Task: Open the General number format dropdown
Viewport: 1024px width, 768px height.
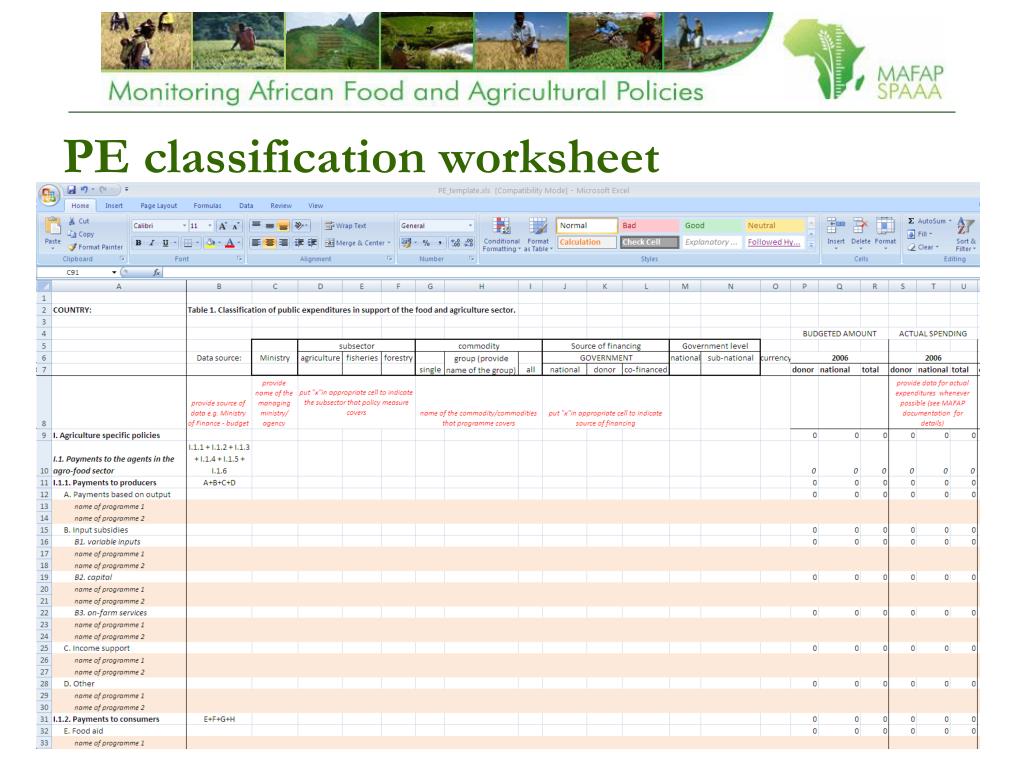Action: [x=470, y=226]
